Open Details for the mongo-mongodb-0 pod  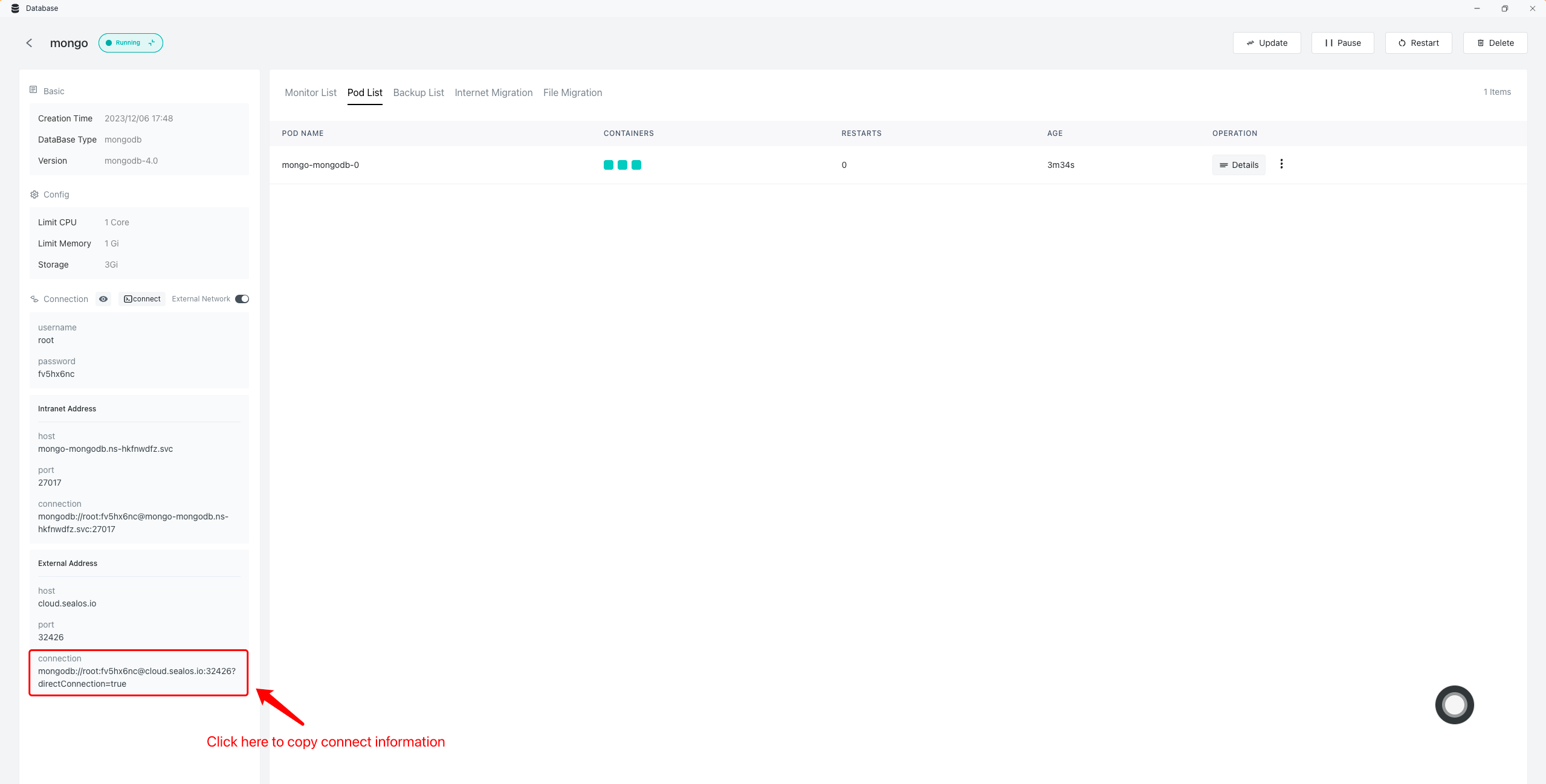pyautogui.click(x=1238, y=165)
